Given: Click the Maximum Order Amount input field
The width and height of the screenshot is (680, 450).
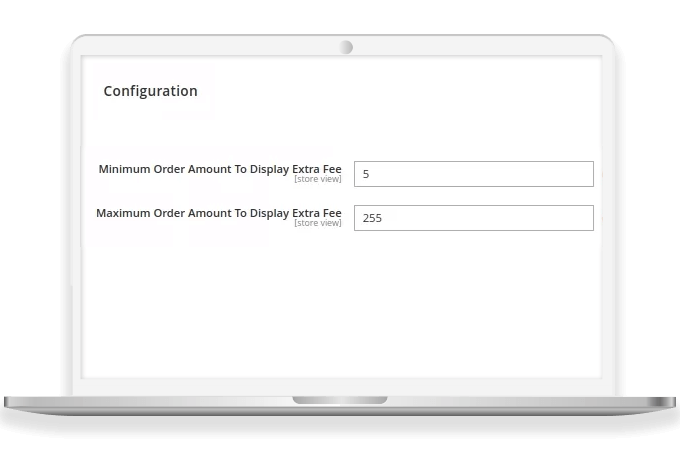Looking at the screenshot, I should 474,218.
